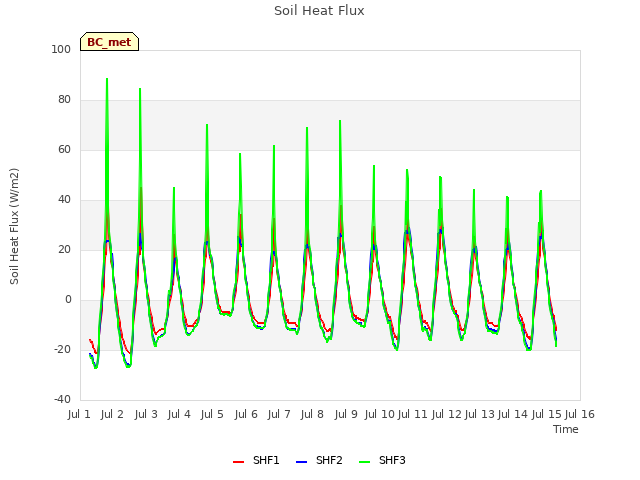Click the green SHF3 legend color marker

click(x=364, y=462)
